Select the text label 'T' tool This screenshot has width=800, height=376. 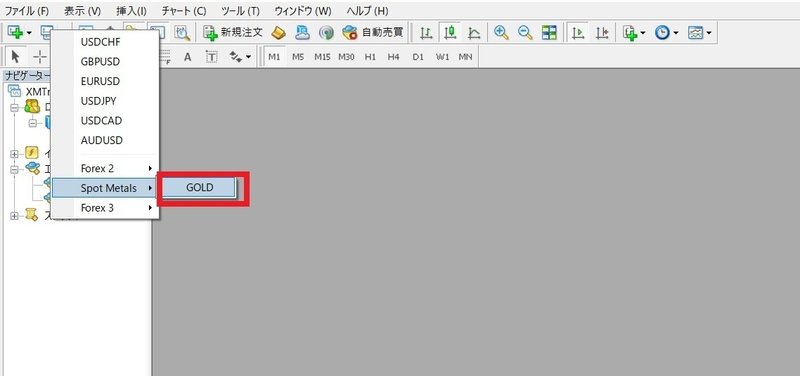tap(211, 57)
